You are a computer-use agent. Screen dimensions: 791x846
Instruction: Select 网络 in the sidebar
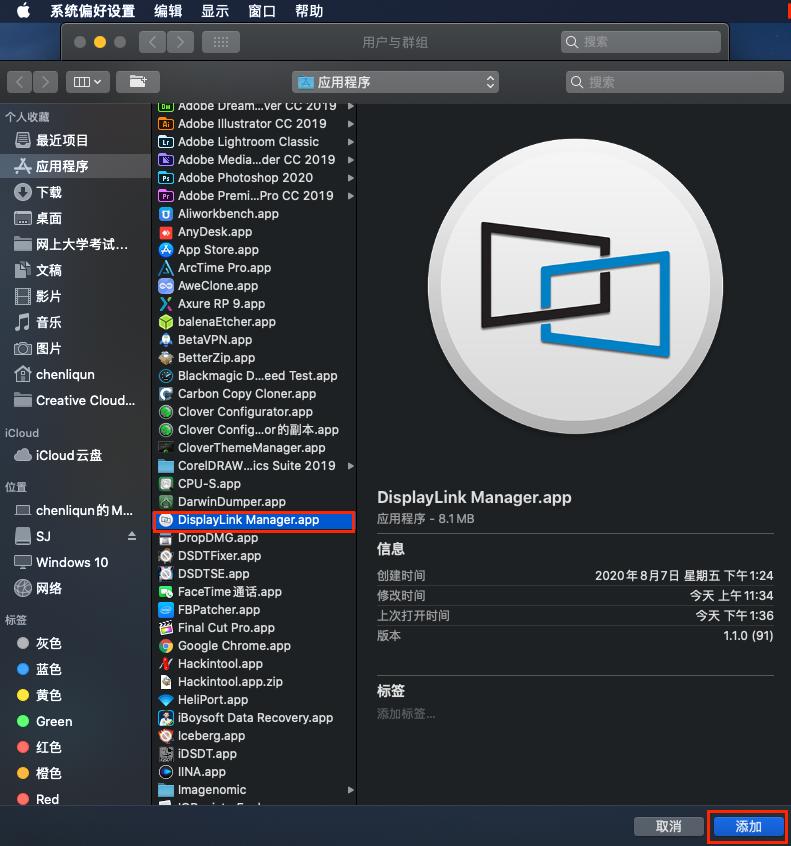[76, 588]
